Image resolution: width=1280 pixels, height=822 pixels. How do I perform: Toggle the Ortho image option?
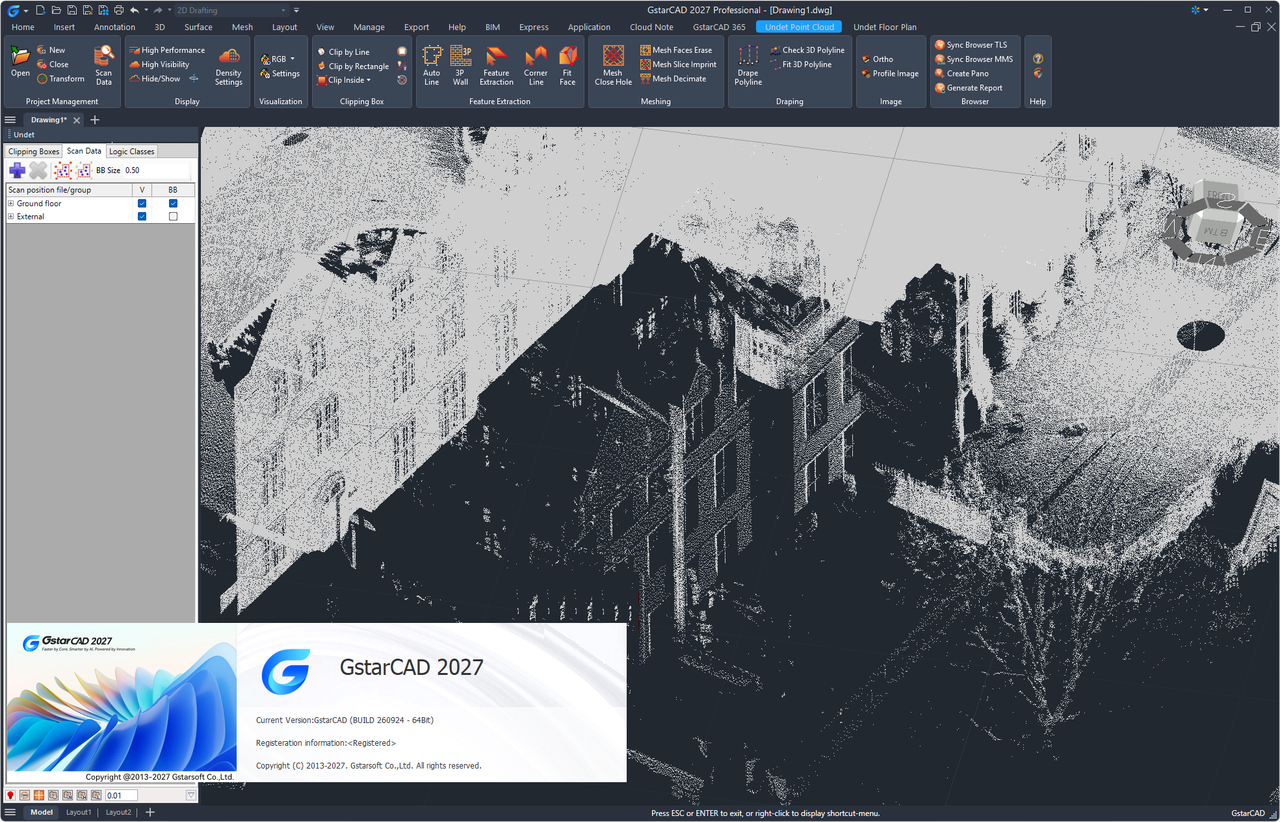877,59
